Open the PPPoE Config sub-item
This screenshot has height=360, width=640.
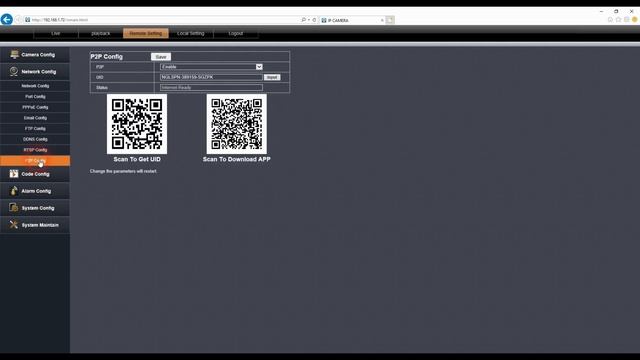point(35,107)
